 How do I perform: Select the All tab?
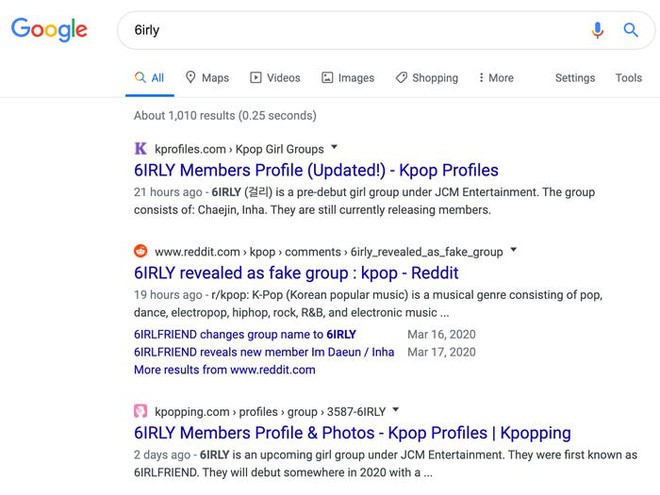point(149,78)
